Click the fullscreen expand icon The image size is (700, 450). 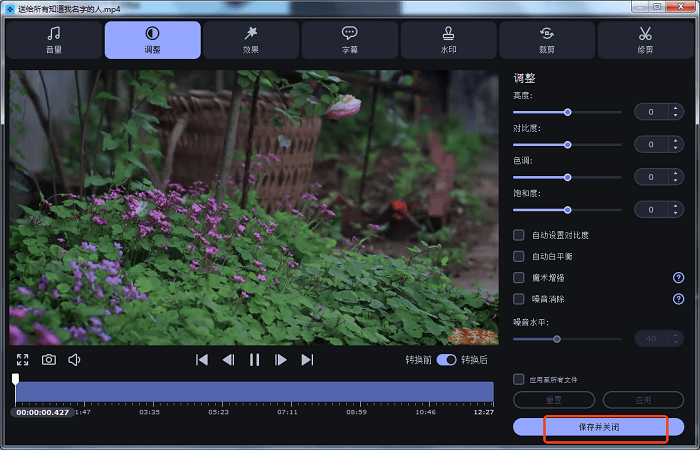(22, 360)
